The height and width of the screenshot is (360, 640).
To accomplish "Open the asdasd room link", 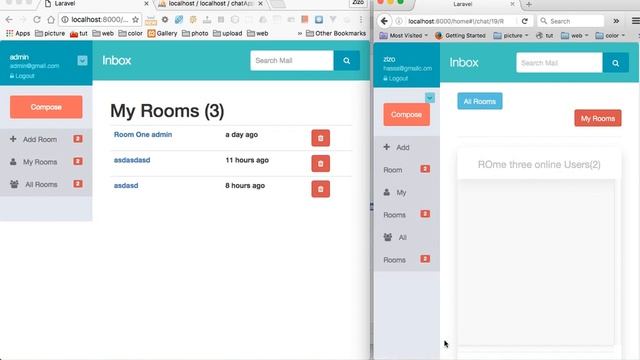I will click(126, 185).
